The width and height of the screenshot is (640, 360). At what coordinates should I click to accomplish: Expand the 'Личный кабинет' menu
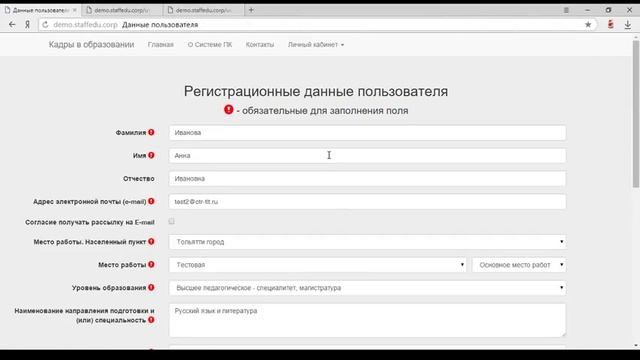(316, 44)
